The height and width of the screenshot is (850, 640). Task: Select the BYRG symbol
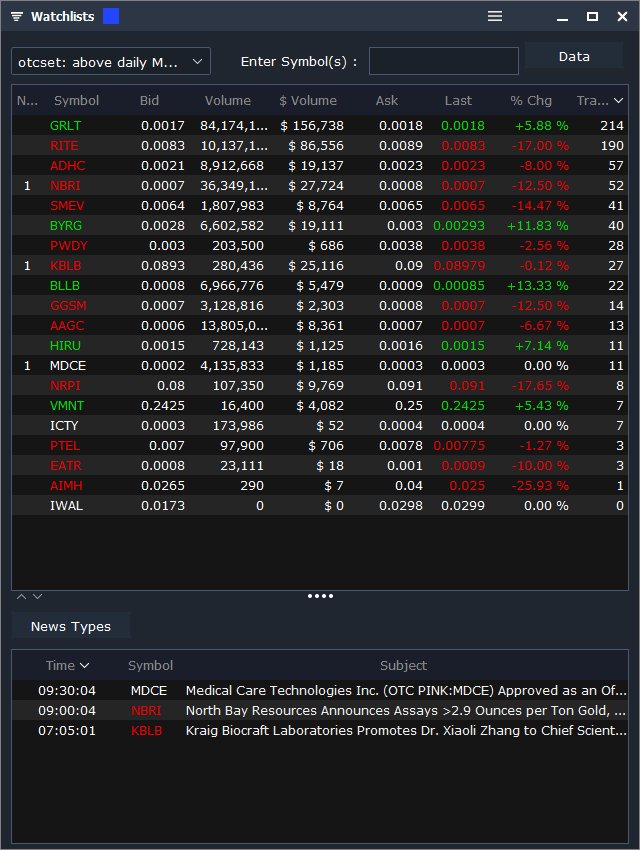click(x=66, y=226)
